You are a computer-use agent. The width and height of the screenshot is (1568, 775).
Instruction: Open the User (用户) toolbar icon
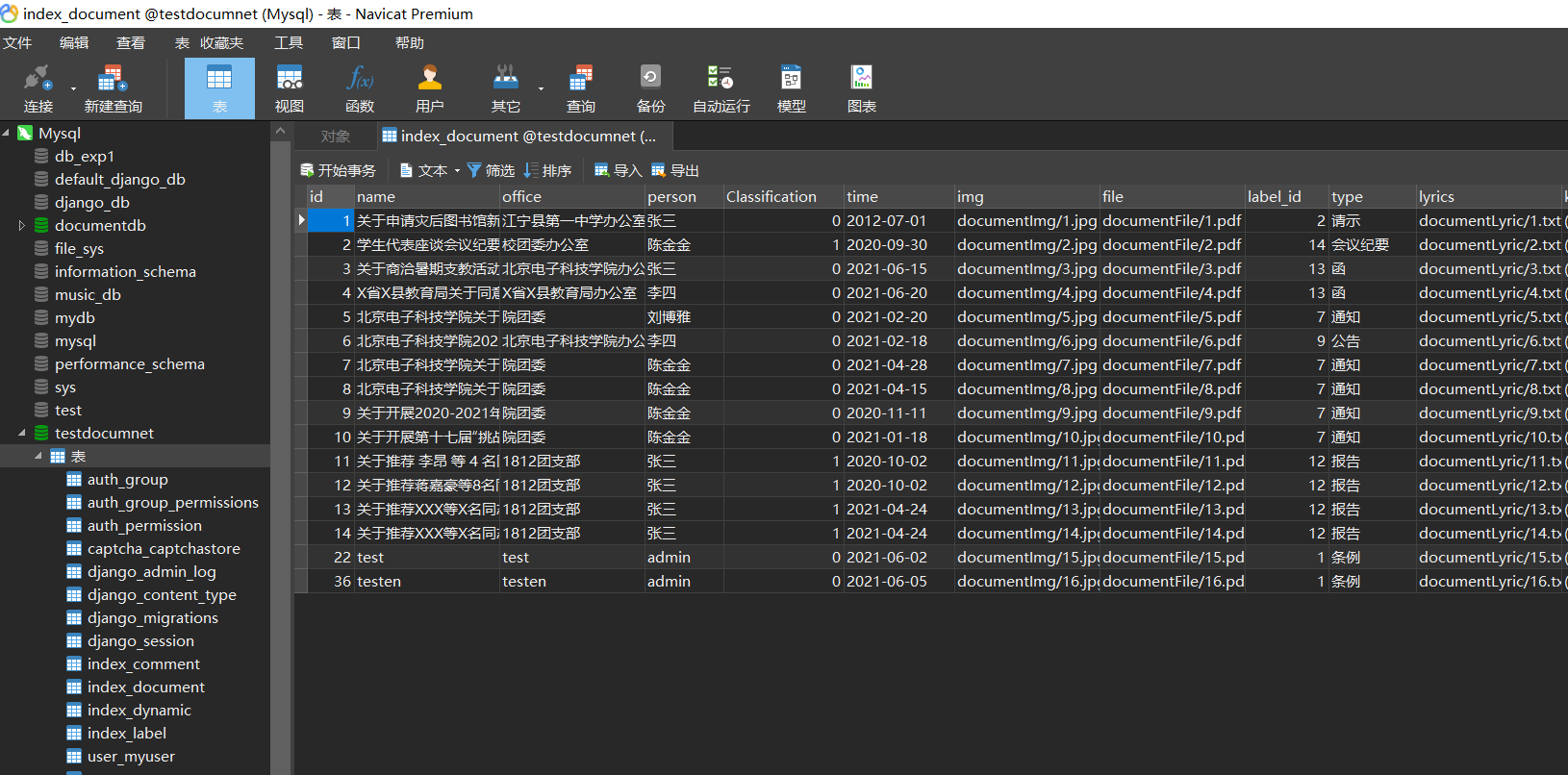430,88
